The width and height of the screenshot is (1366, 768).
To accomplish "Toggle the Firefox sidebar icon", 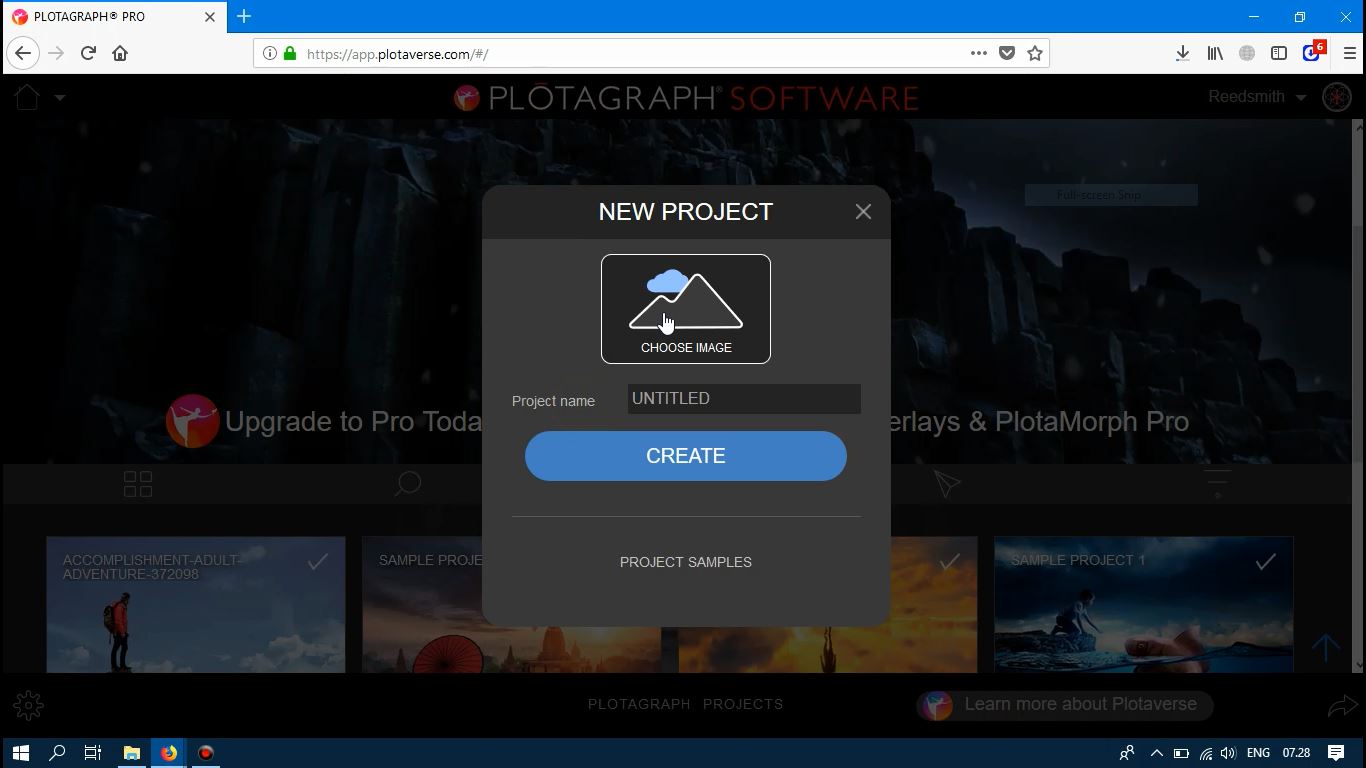I will (x=1279, y=54).
